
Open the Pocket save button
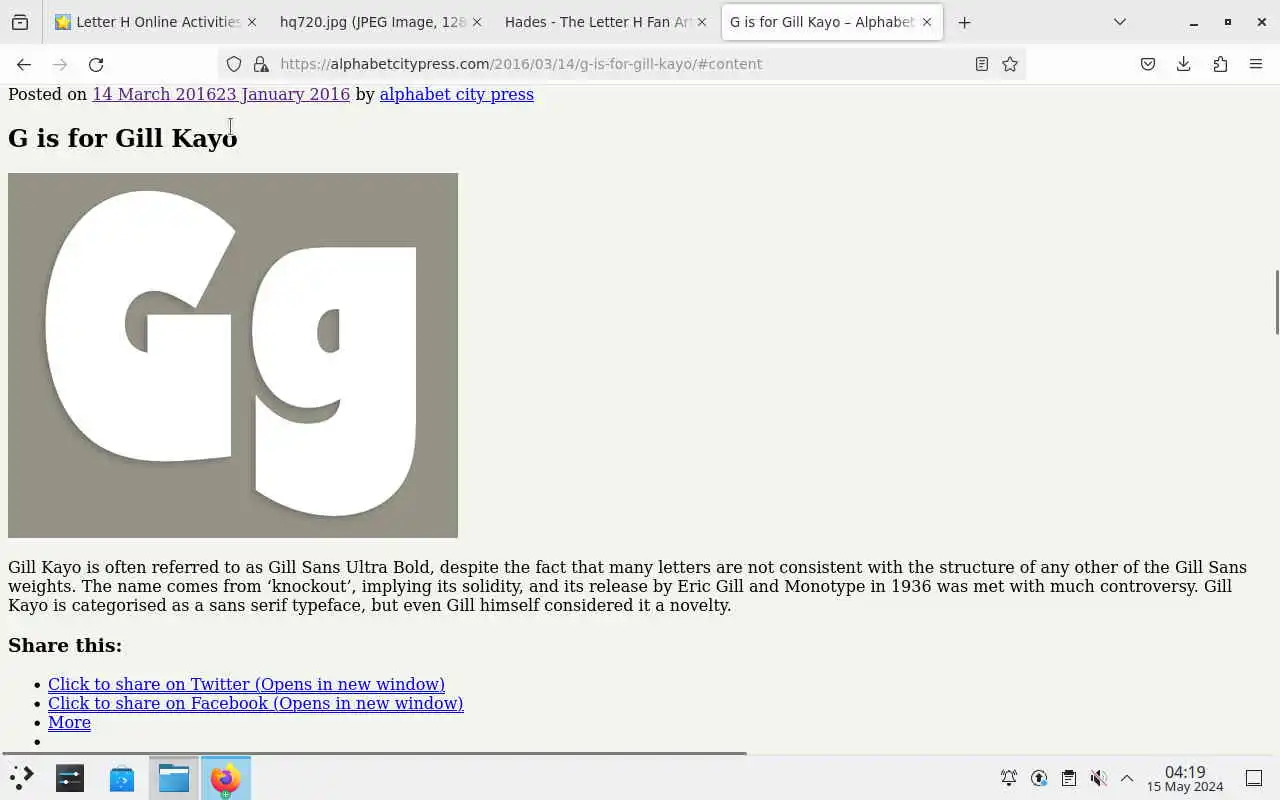point(1148,64)
